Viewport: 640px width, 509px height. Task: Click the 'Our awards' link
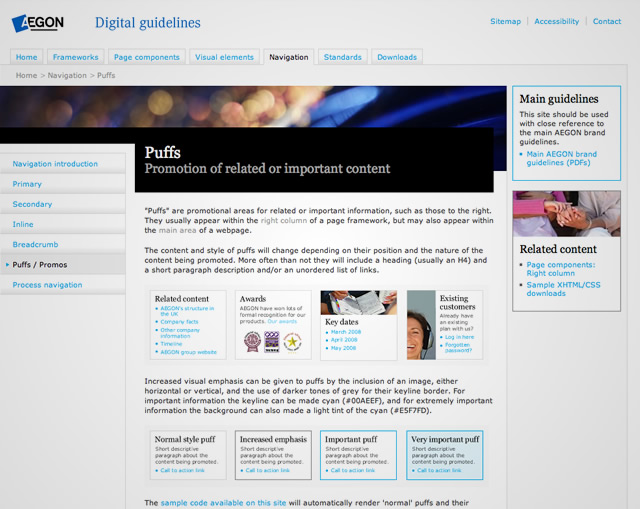pos(282,321)
